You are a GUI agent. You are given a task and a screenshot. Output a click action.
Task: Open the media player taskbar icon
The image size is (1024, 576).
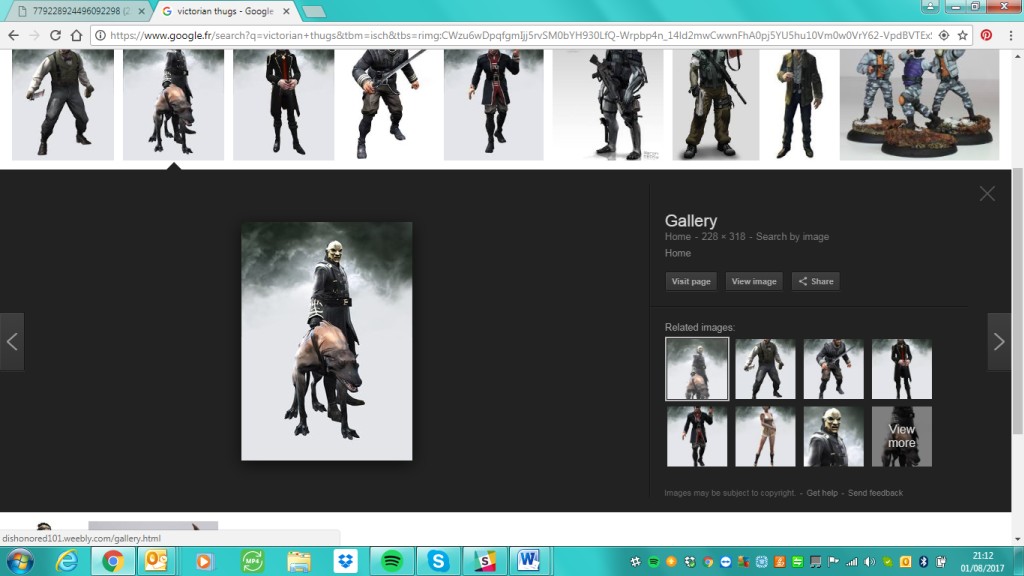(204, 561)
